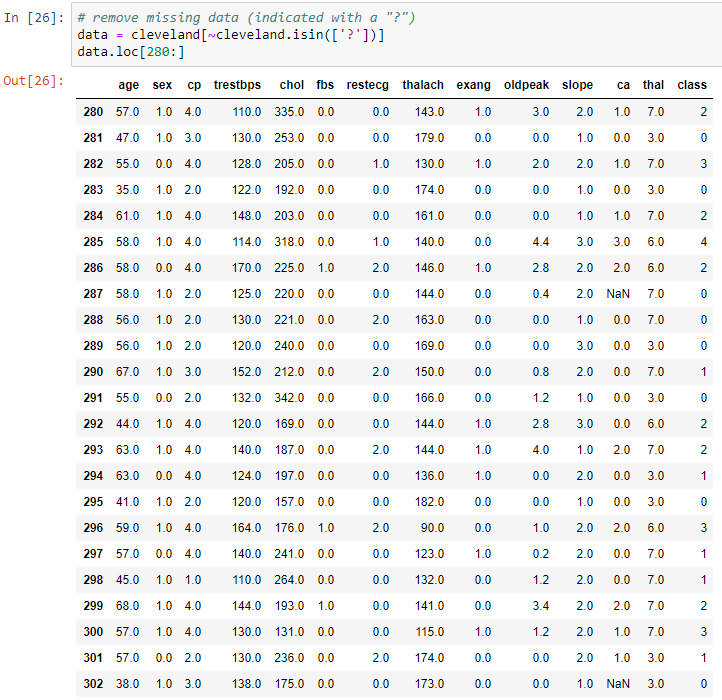Select row index 302
The width and height of the screenshot is (722, 700).
pos(93,684)
